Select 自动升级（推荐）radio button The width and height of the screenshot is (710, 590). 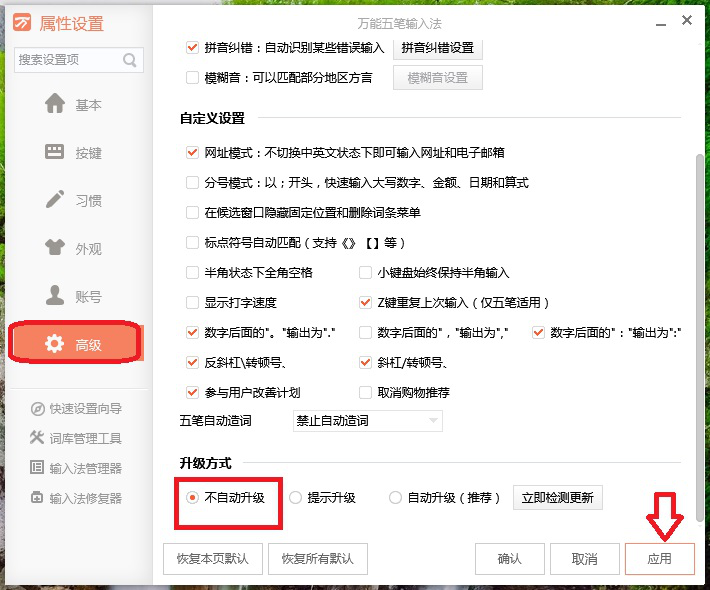[395, 498]
